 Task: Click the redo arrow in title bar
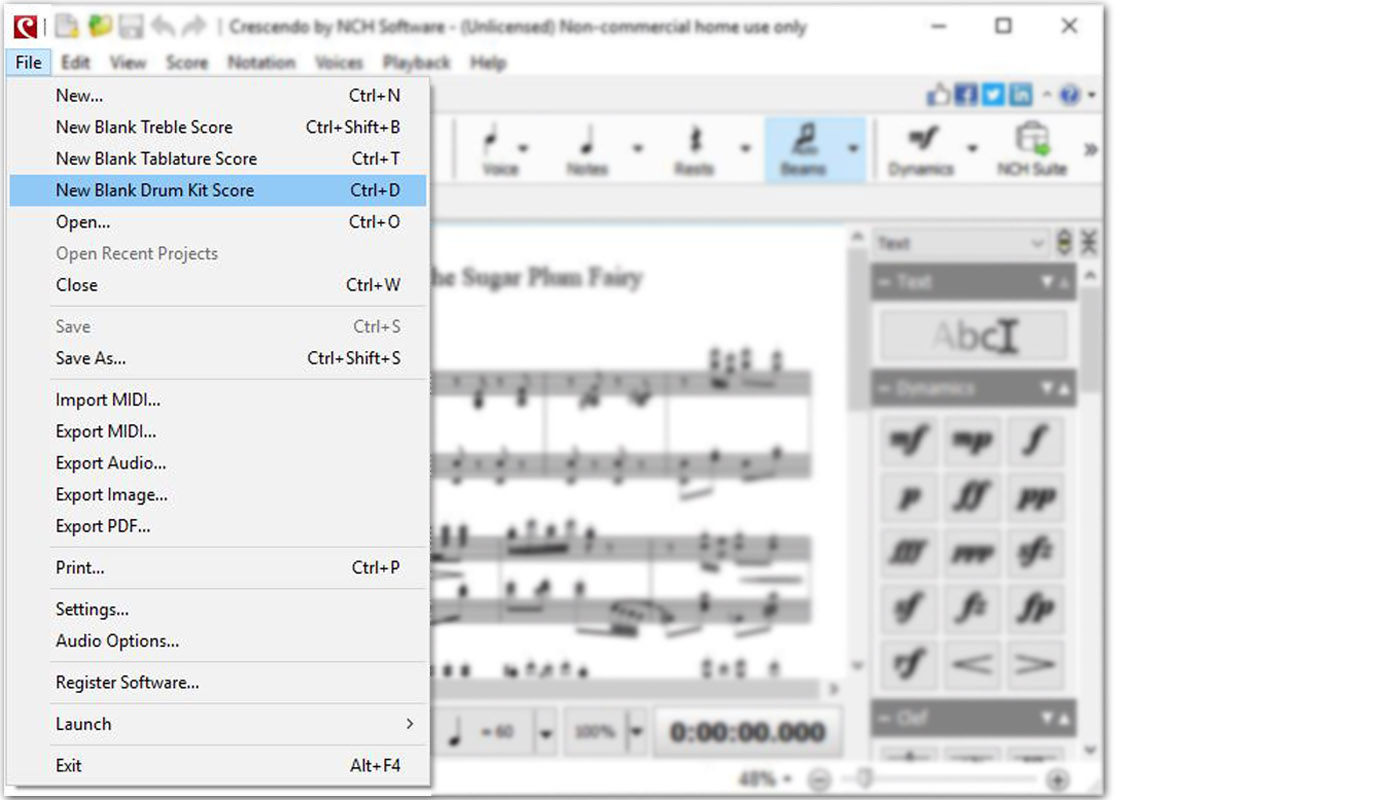pyautogui.click(x=193, y=27)
